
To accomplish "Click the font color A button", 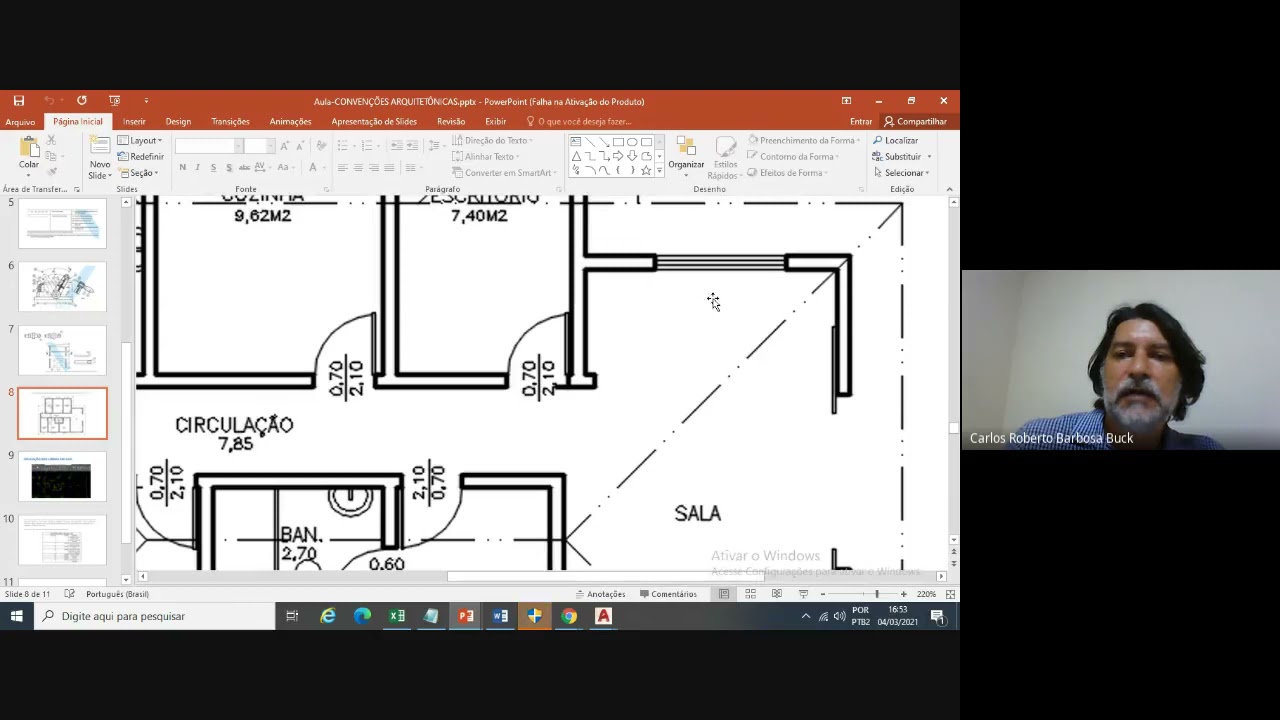I will tap(313, 168).
